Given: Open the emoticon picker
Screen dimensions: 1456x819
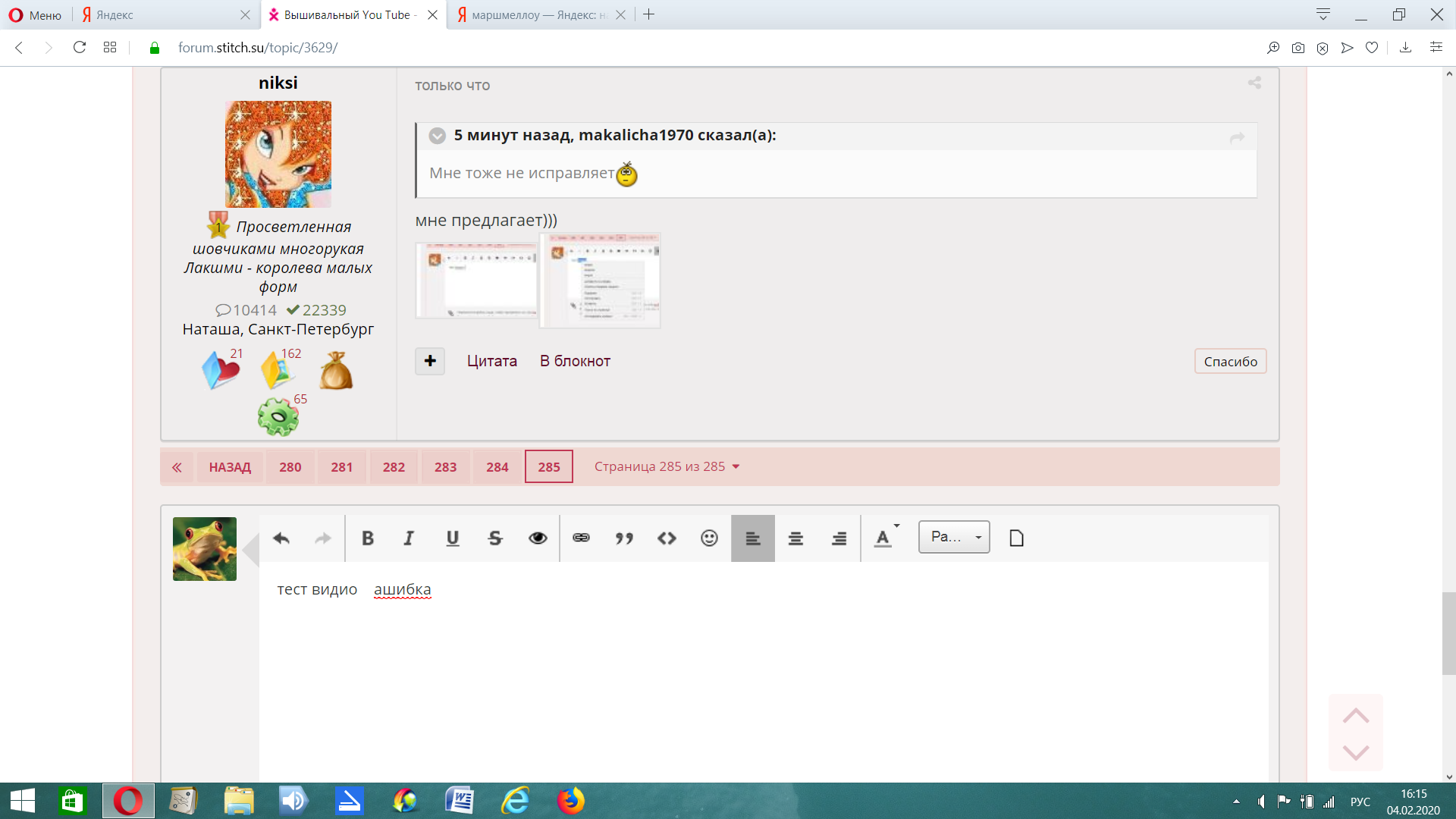Looking at the screenshot, I should click(x=709, y=538).
